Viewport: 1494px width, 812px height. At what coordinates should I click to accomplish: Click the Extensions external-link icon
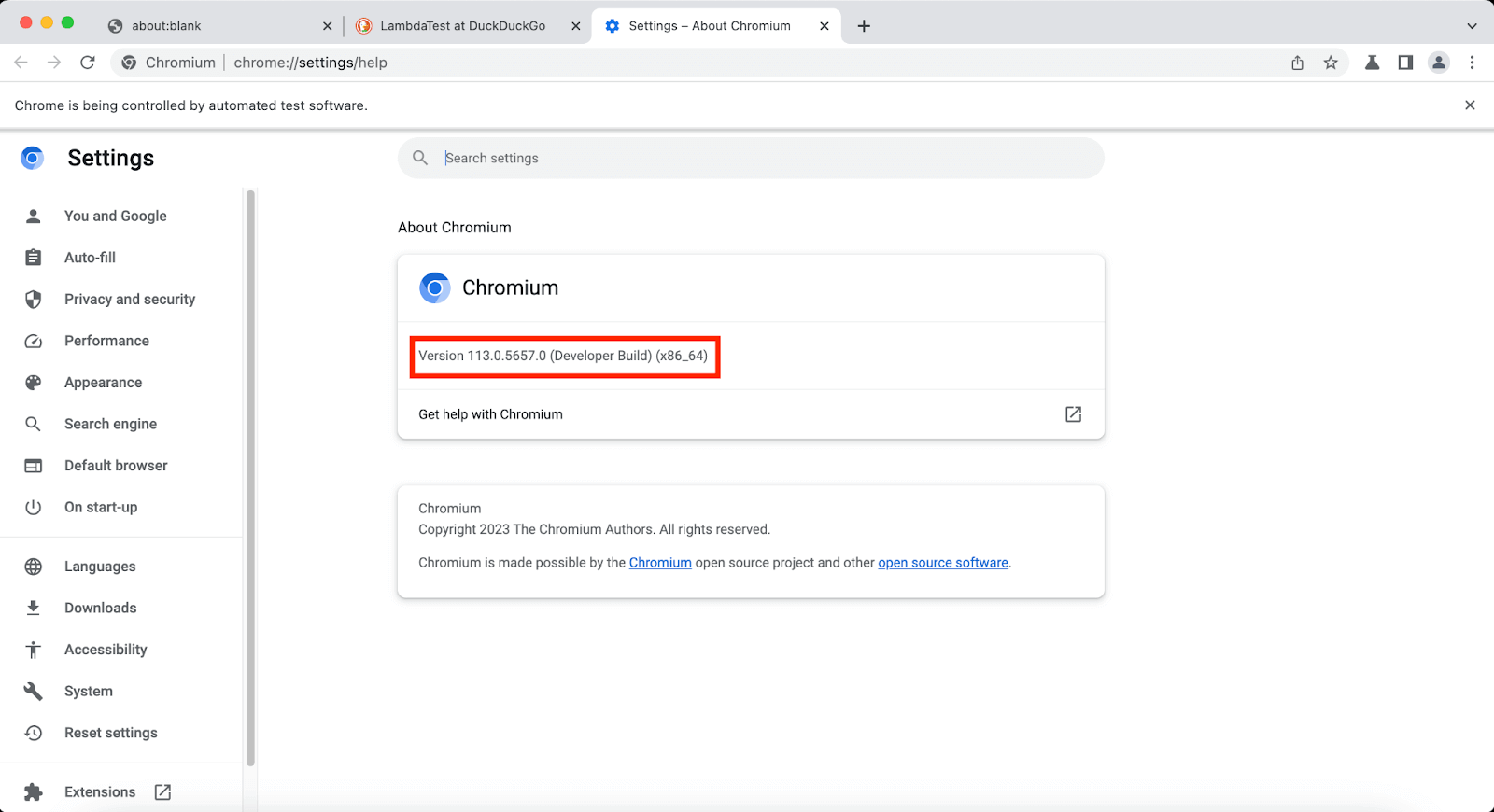pyautogui.click(x=162, y=792)
